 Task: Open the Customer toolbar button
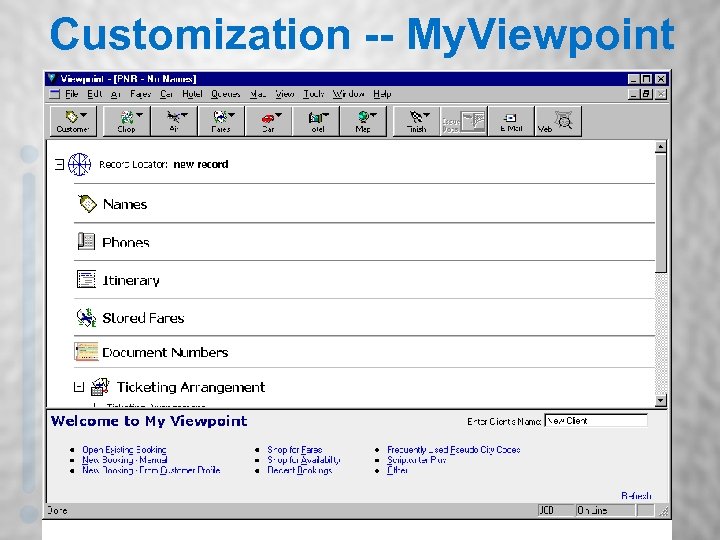point(73,121)
